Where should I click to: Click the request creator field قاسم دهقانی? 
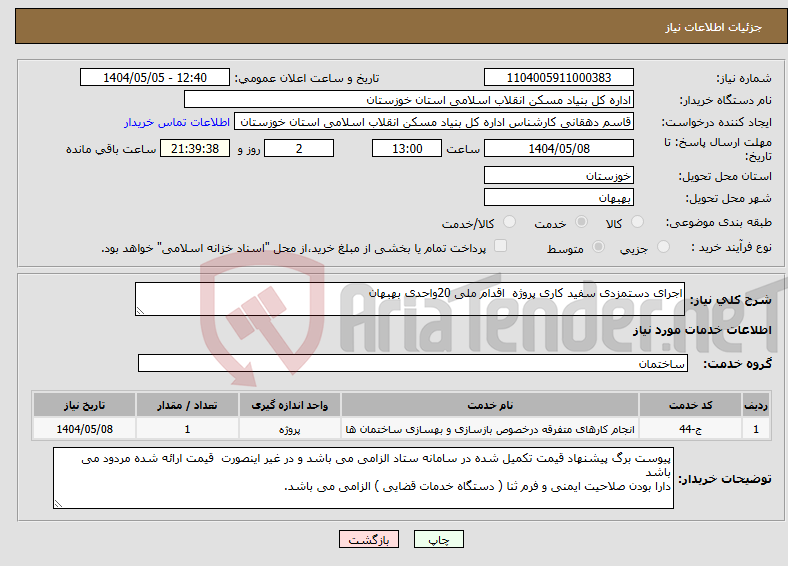click(x=434, y=122)
